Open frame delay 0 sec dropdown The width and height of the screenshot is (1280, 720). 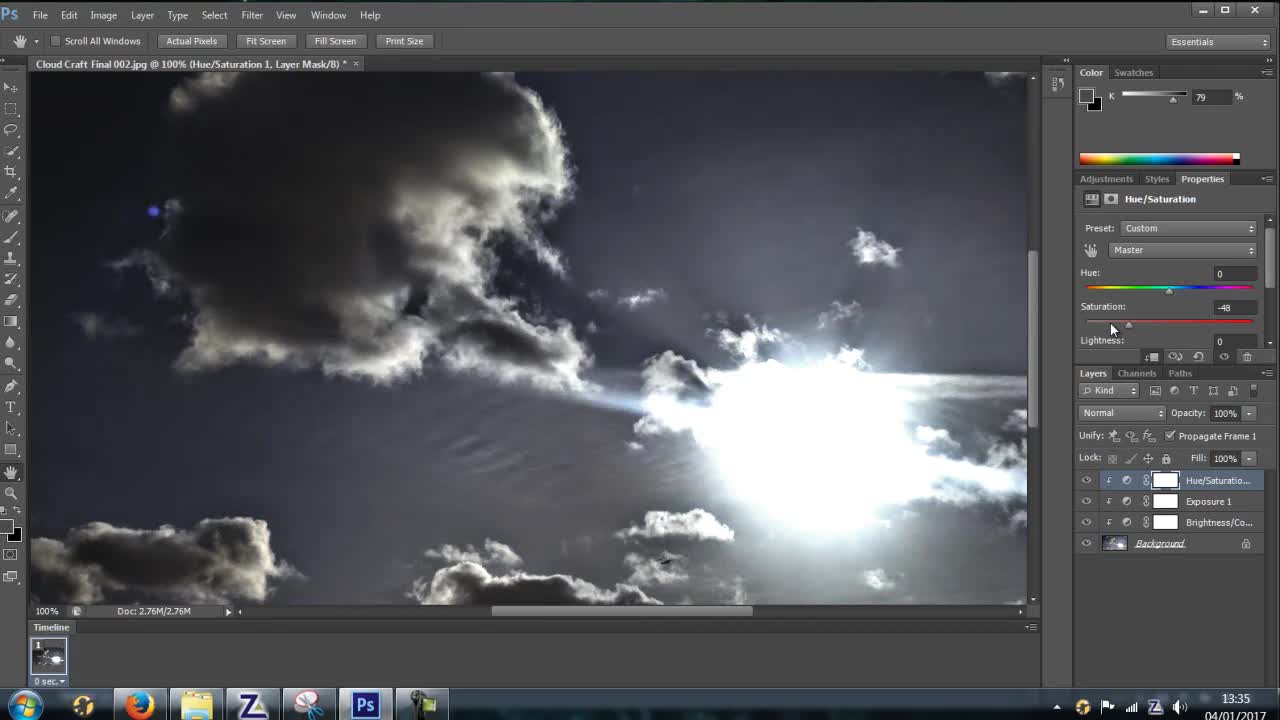click(49, 682)
